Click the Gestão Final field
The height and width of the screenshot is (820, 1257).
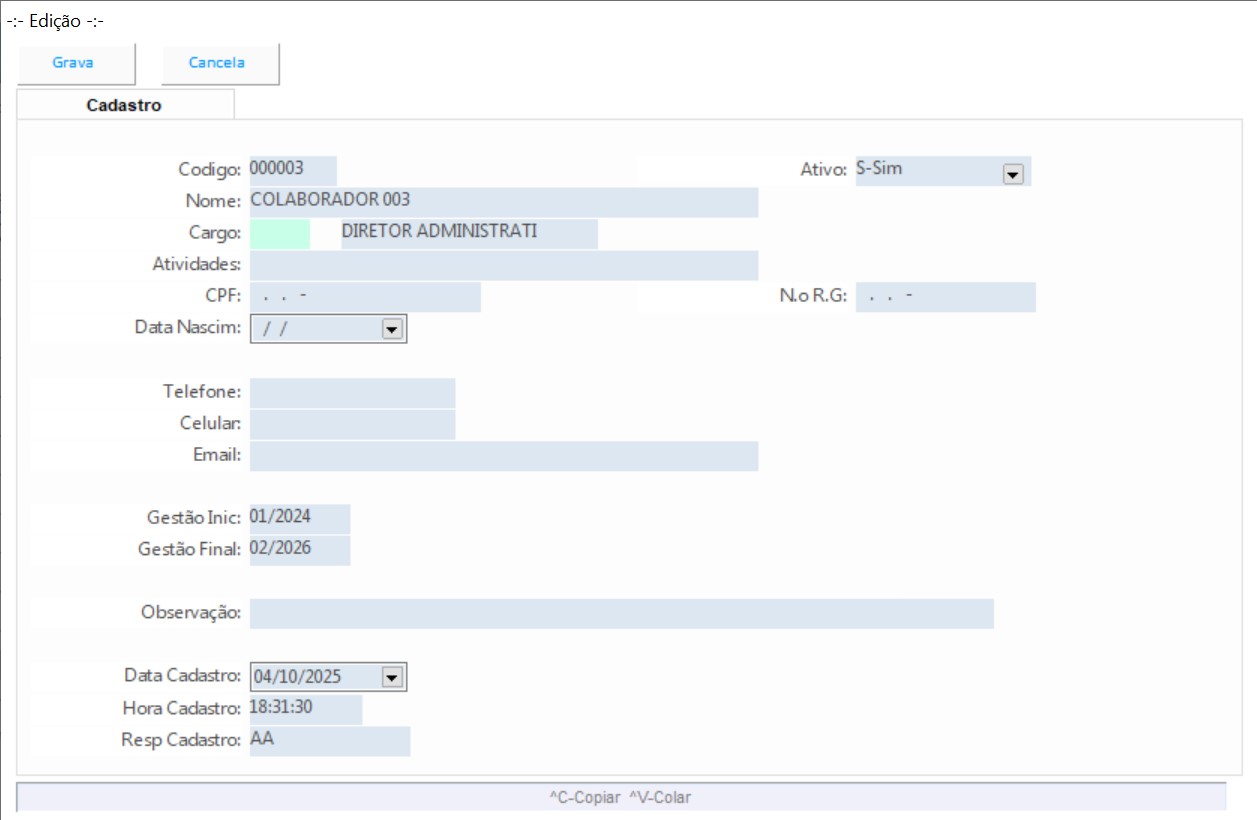coord(299,550)
